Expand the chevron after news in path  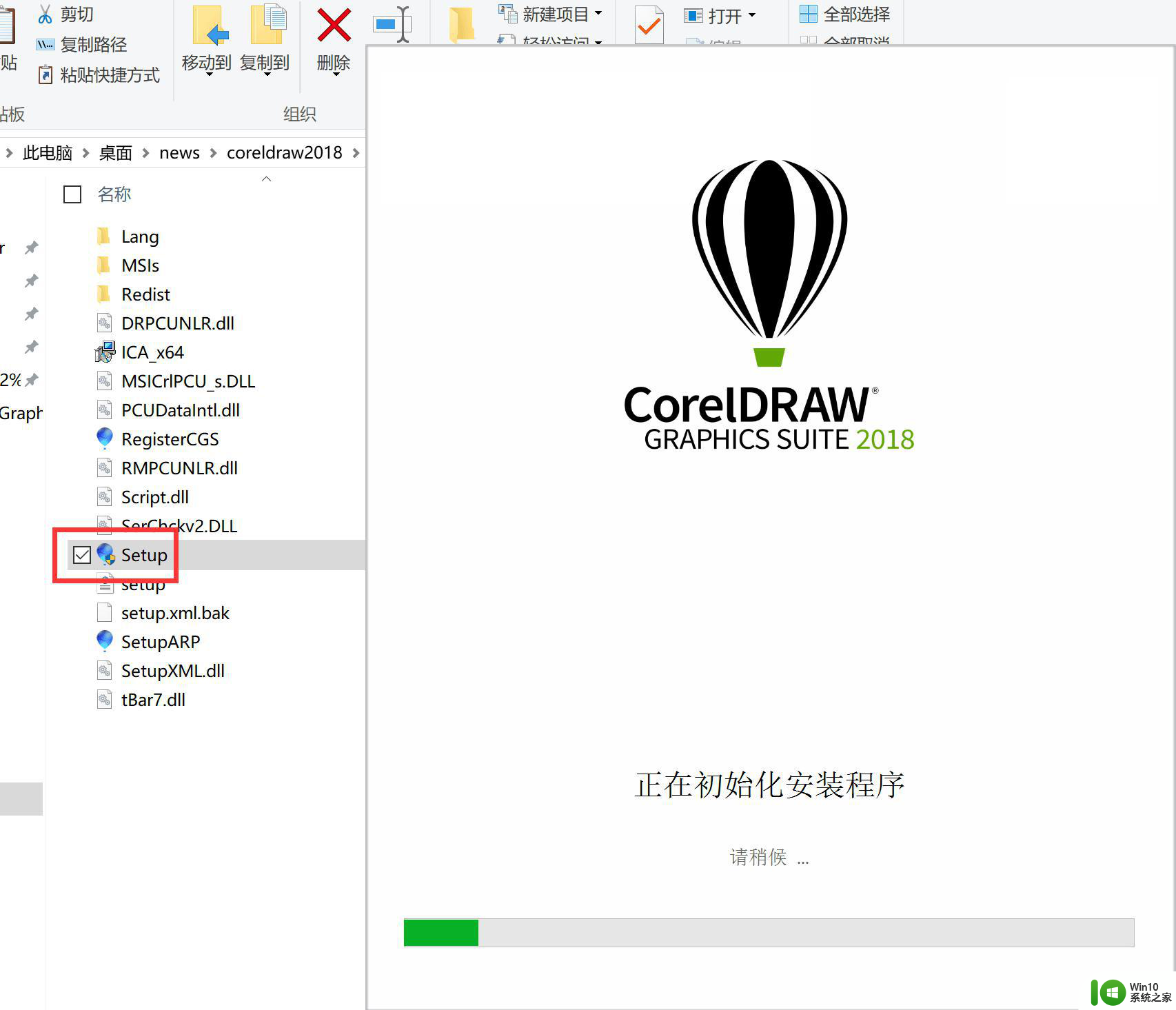click(213, 152)
